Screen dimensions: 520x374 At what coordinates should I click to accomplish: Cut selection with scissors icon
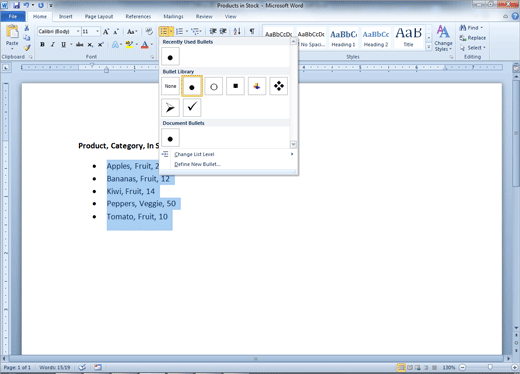27,28
